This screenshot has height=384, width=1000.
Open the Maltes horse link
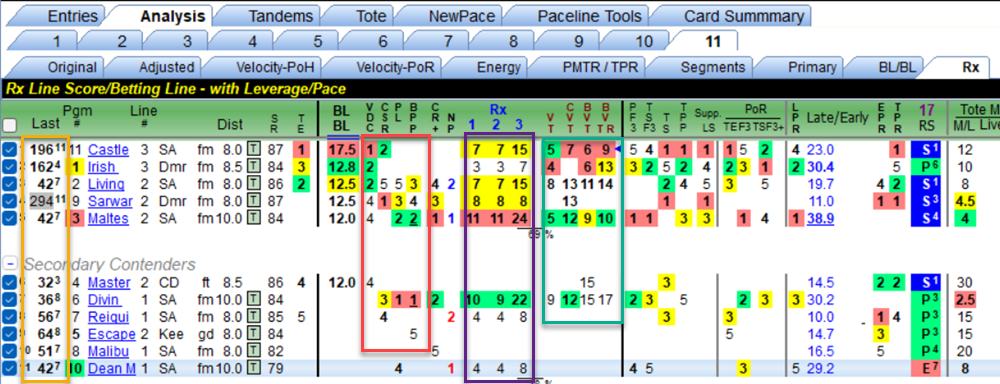click(x=108, y=219)
